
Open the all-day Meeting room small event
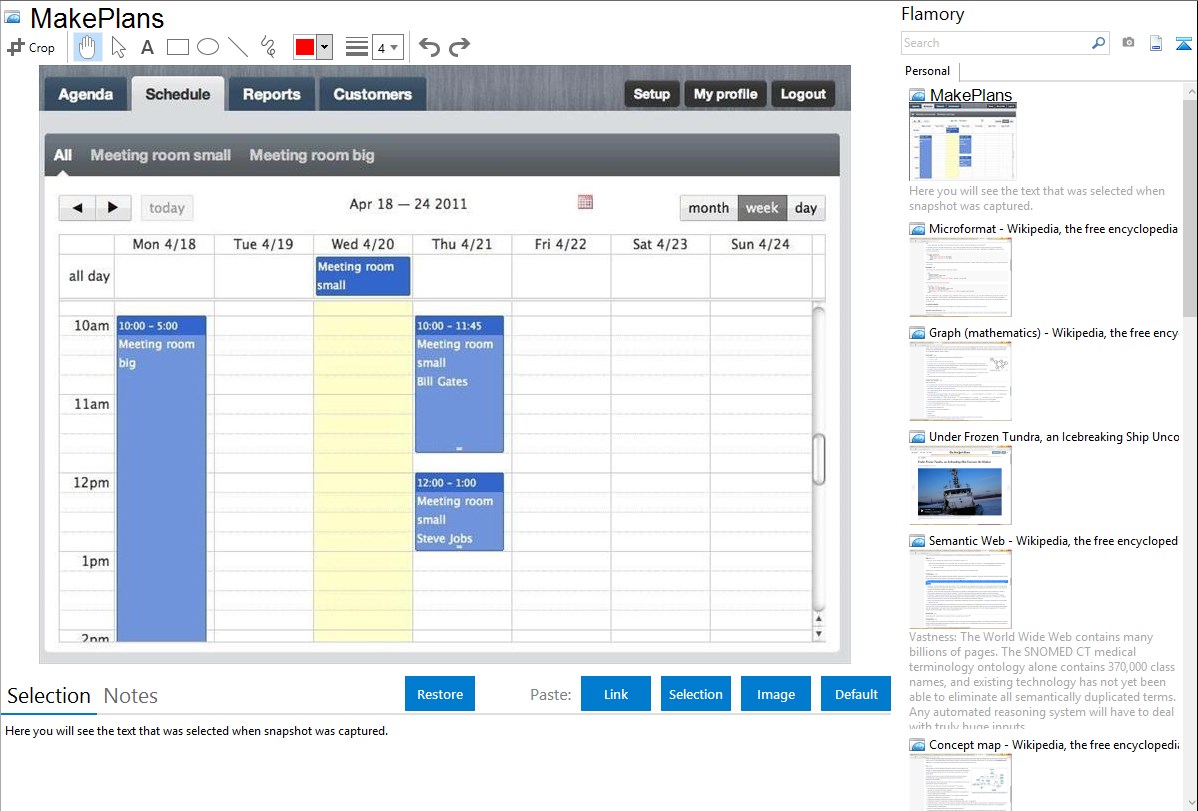(x=363, y=276)
